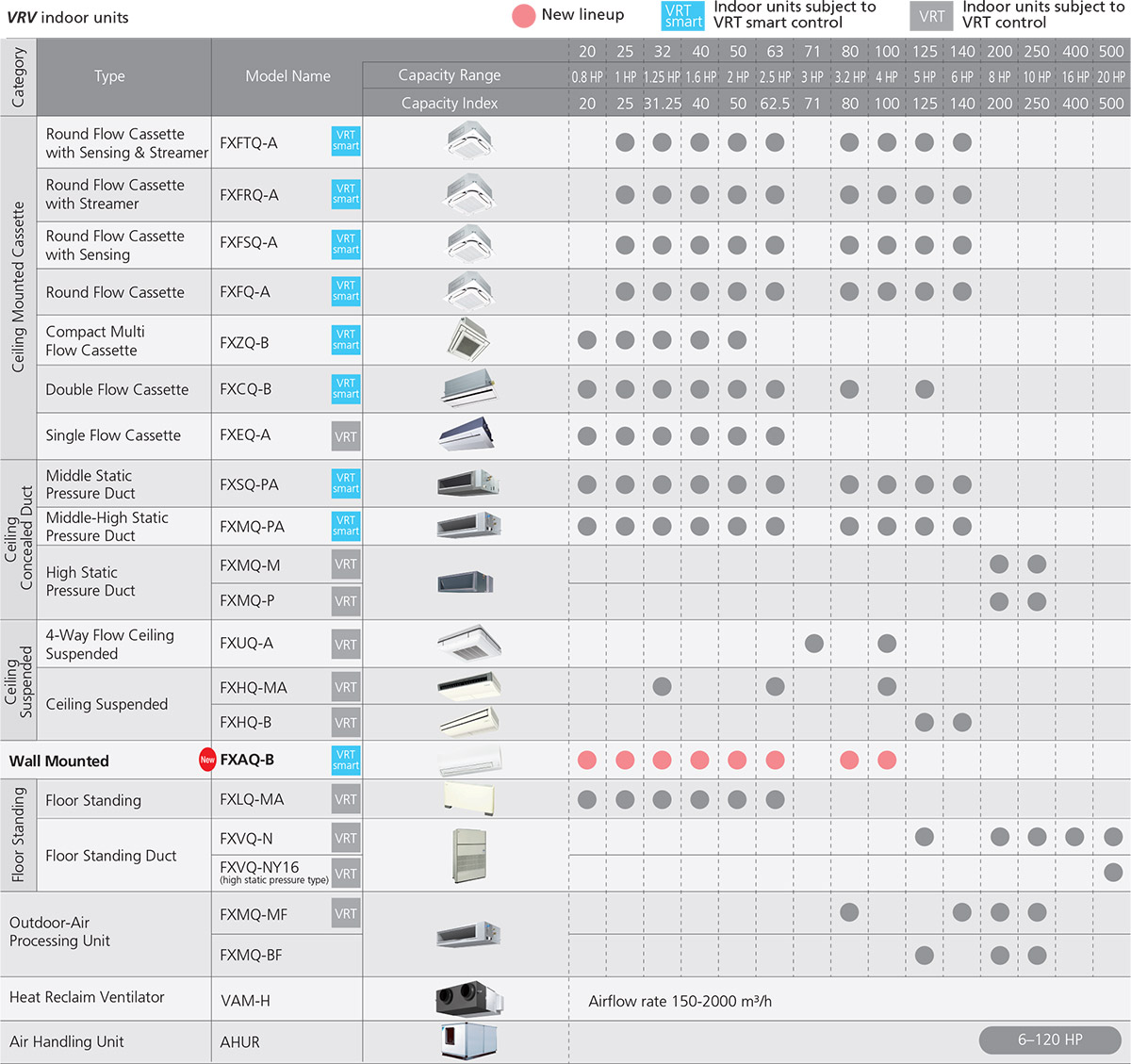Click the VRT smart badge beside FXAQ-B
The height and width of the screenshot is (1064, 1131).
(x=346, y=760)
